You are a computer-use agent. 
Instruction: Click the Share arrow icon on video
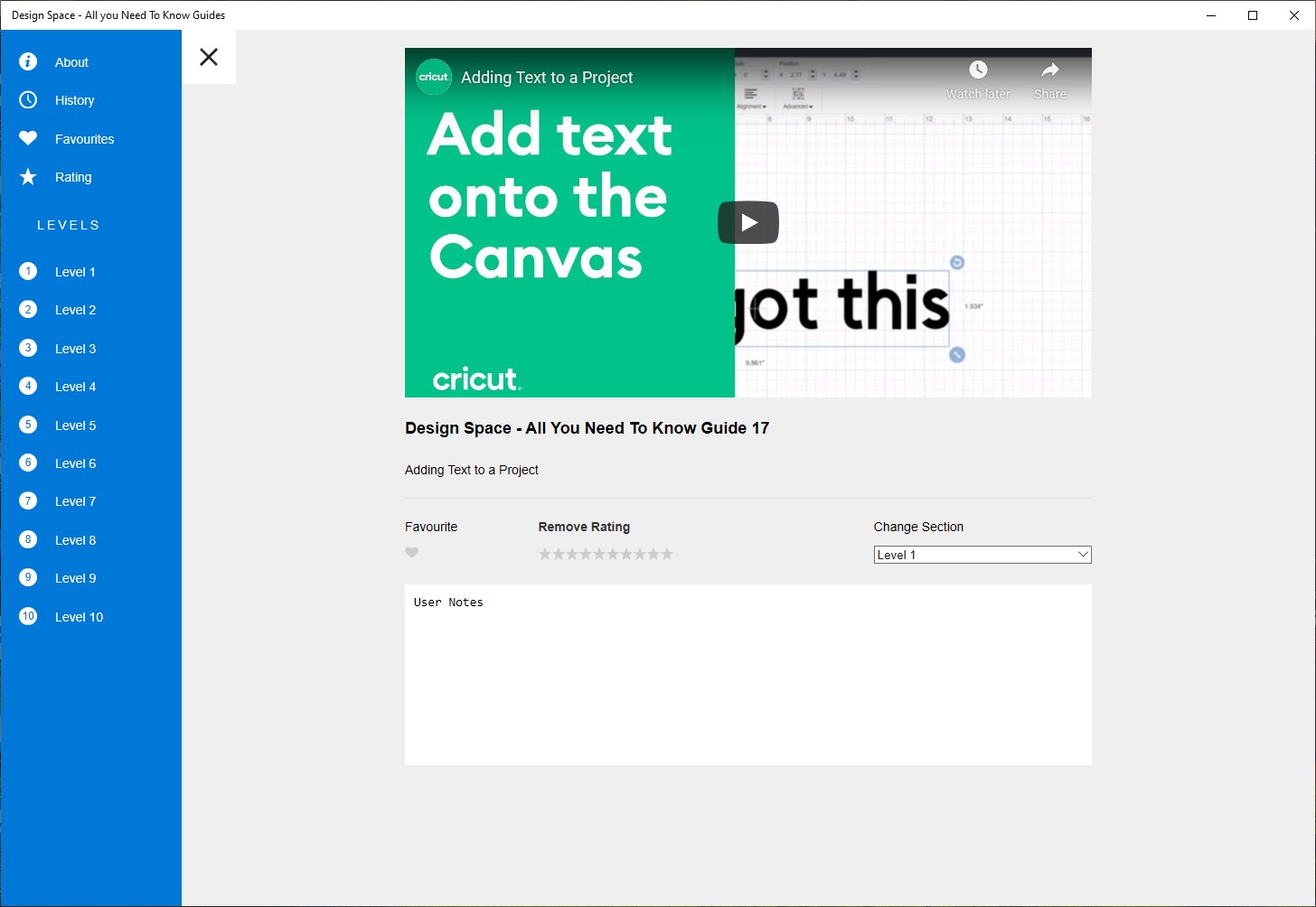[x=1050, y=70]
